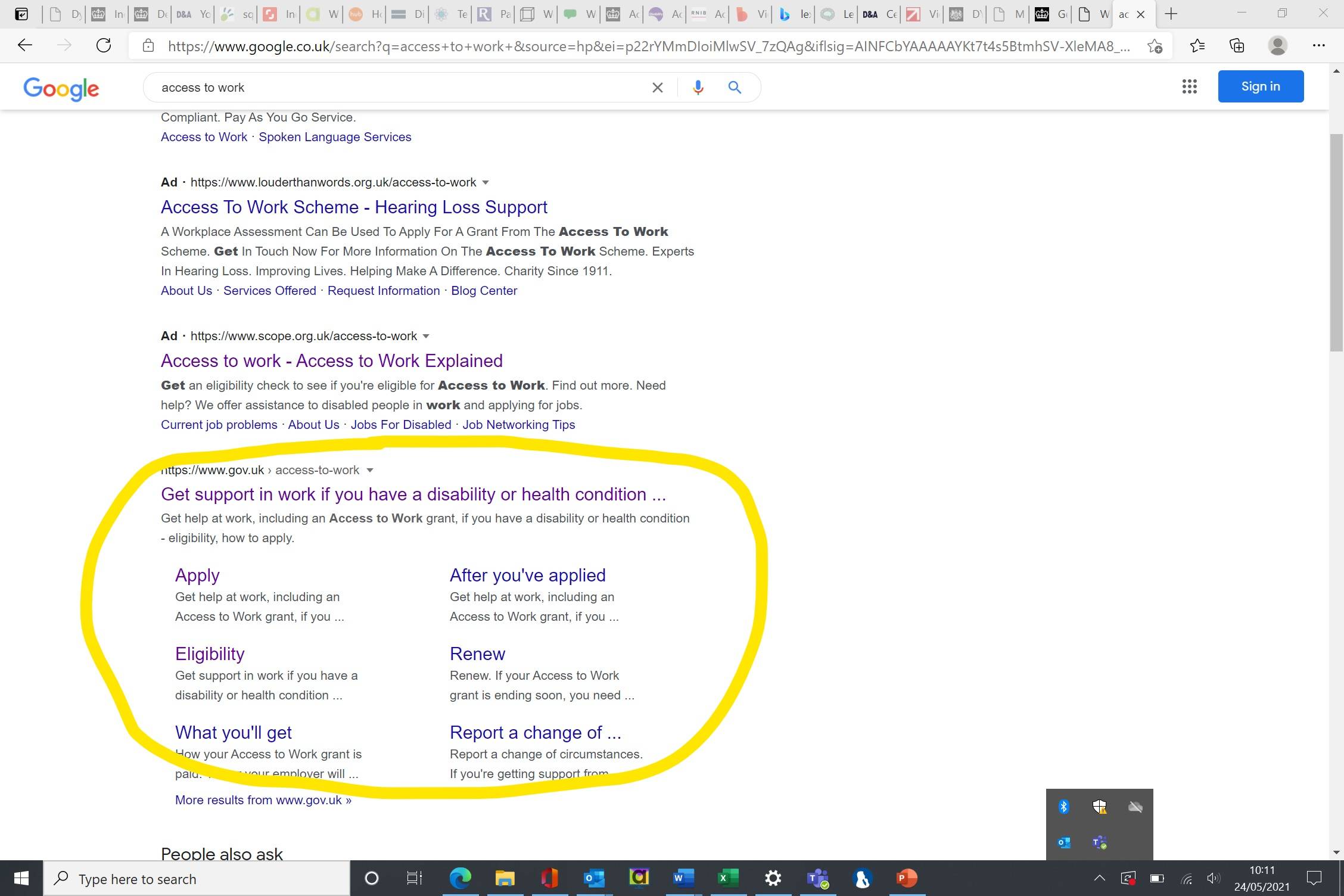Open Task View on the taskbar
Viewport: 1344px width, 896px height.
pyautogui.click(x=415, y=878)
